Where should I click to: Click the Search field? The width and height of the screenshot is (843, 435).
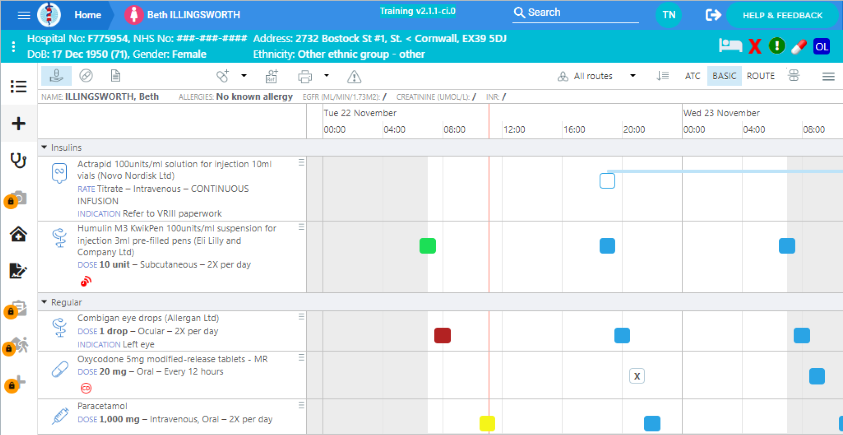point(575,13)
